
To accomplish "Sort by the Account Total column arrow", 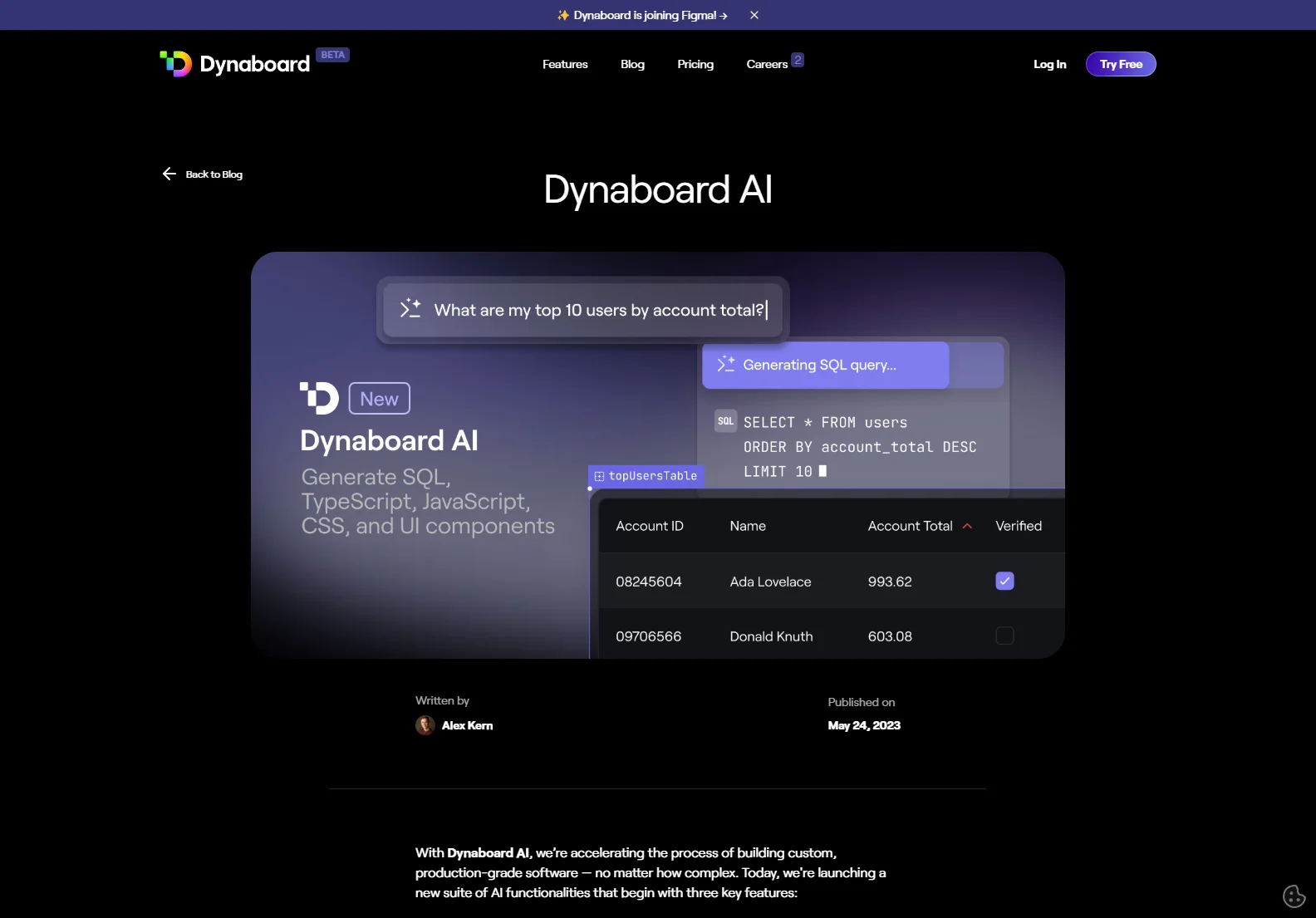I will point(967,526).
